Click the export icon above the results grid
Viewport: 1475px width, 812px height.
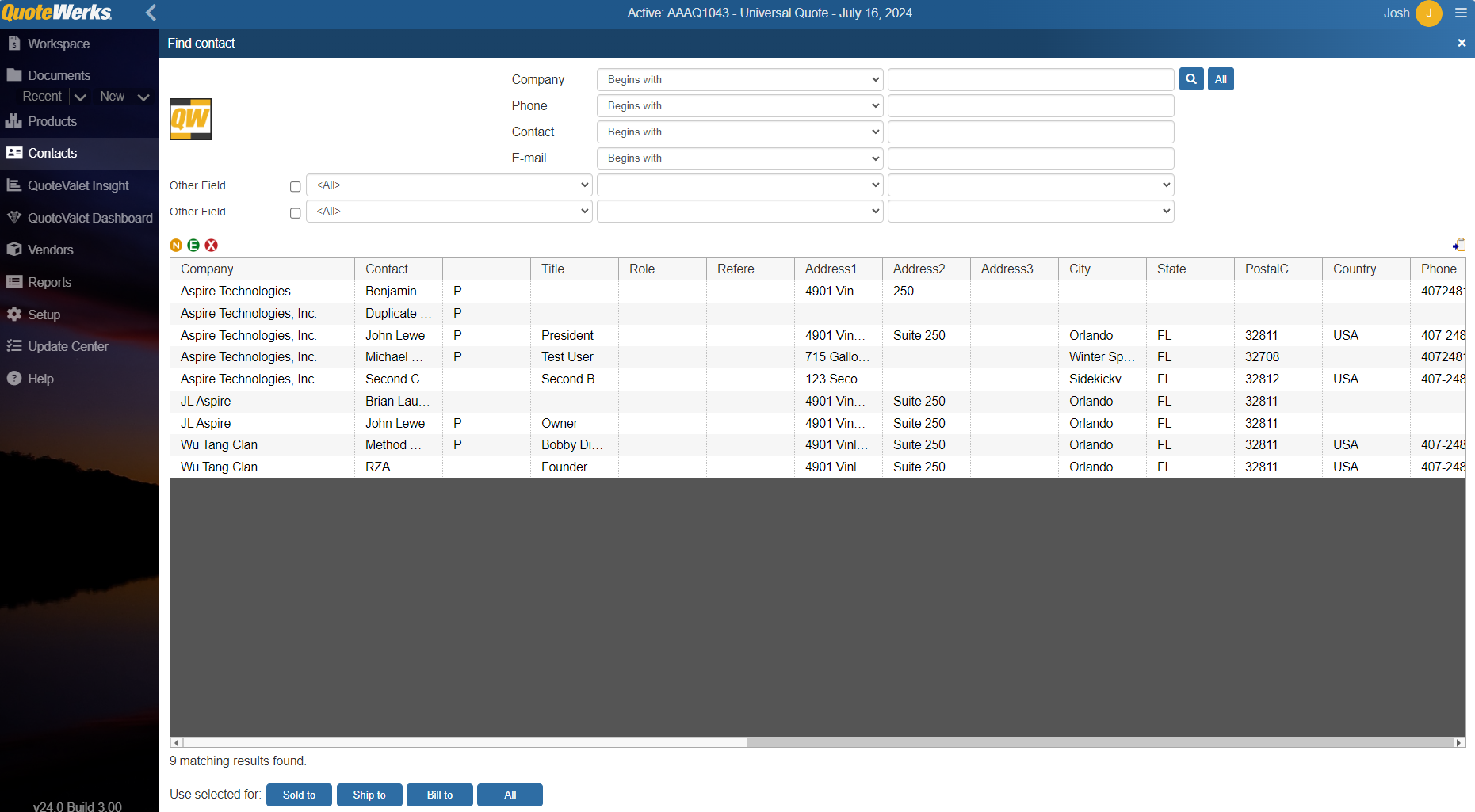1458,246
